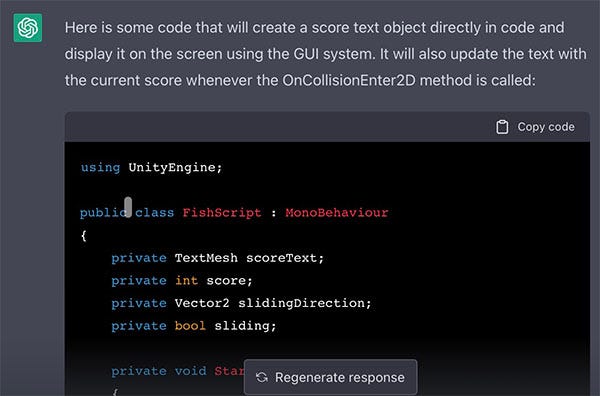The image size is (600, 396).
Task: Click the code block header bar
Action: tap(327, 127)
